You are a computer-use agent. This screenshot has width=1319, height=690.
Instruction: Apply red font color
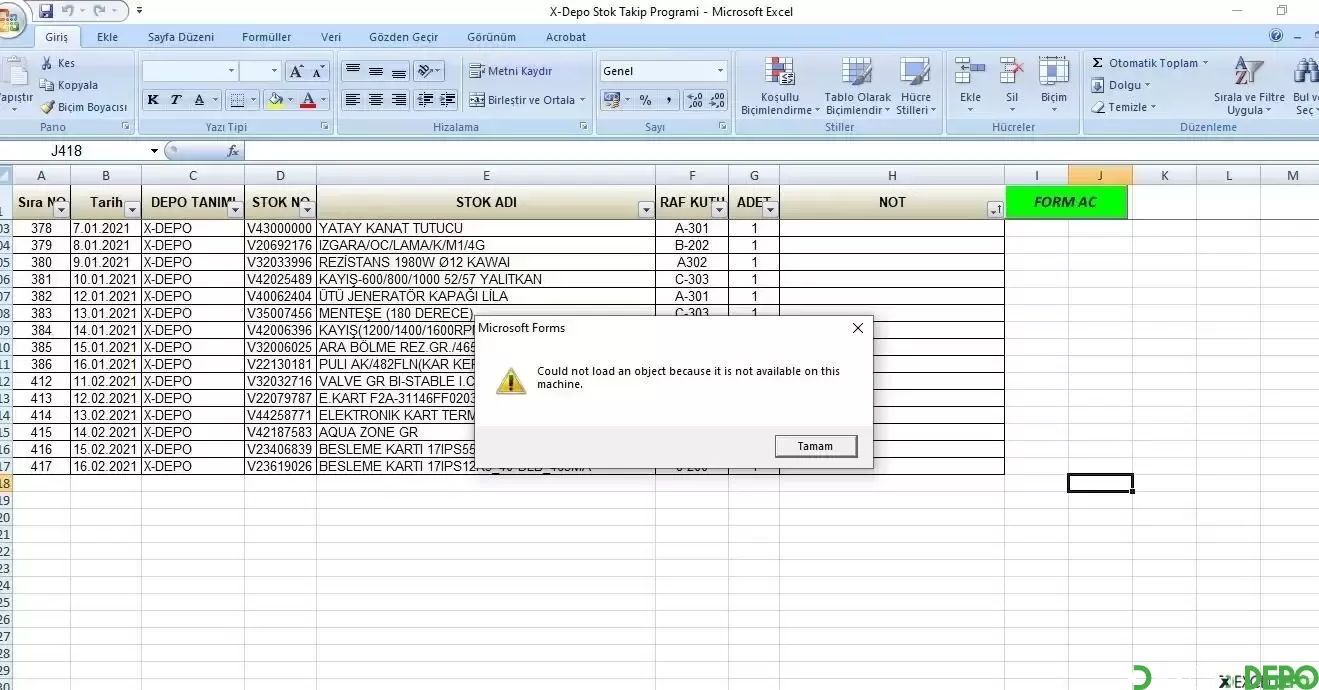click(x=308, y=100)
